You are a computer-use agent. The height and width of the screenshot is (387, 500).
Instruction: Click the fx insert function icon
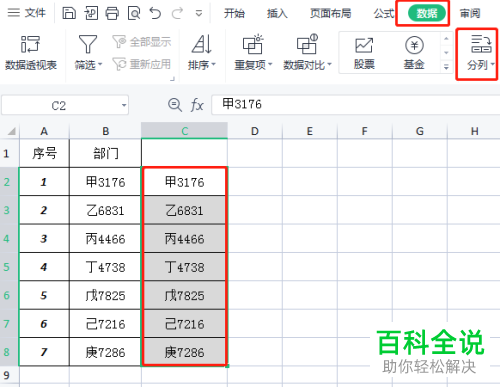pos(197,105)
